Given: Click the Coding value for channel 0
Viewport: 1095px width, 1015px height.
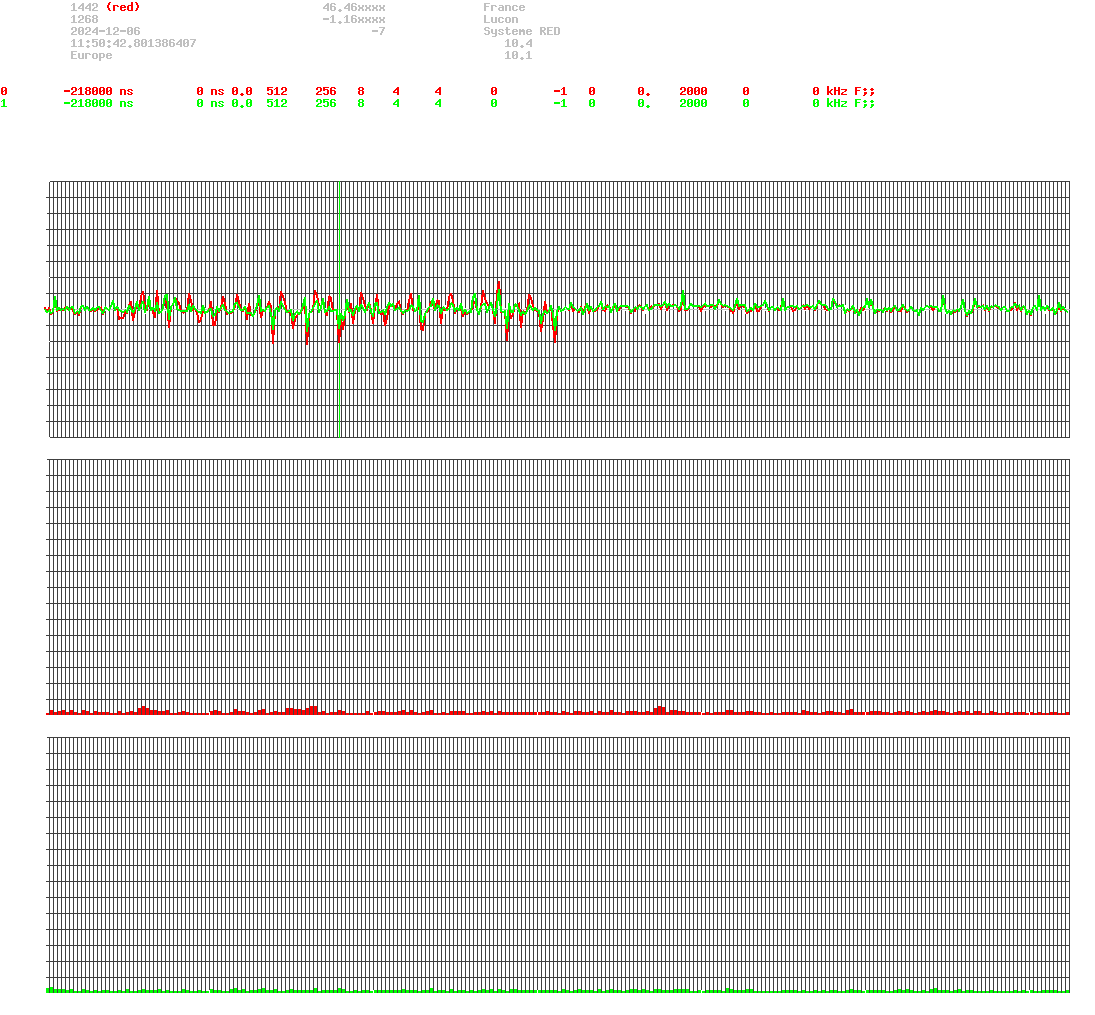Looking at the screenshot, I should click(x=591, y=91).
